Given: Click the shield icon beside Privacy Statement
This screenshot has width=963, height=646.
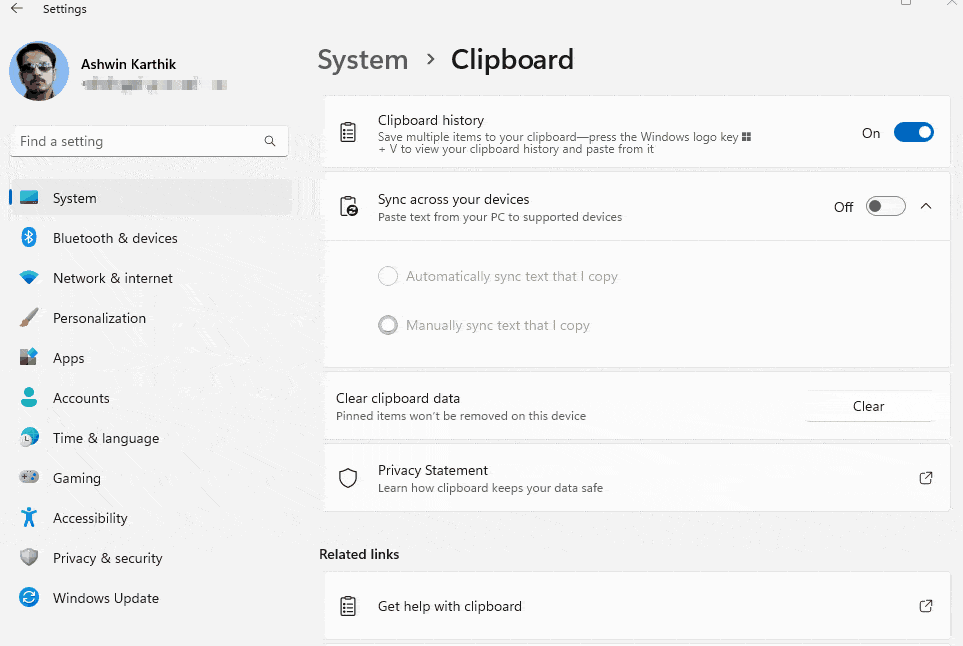Looking at the screenshot, I should click(347, 478).
